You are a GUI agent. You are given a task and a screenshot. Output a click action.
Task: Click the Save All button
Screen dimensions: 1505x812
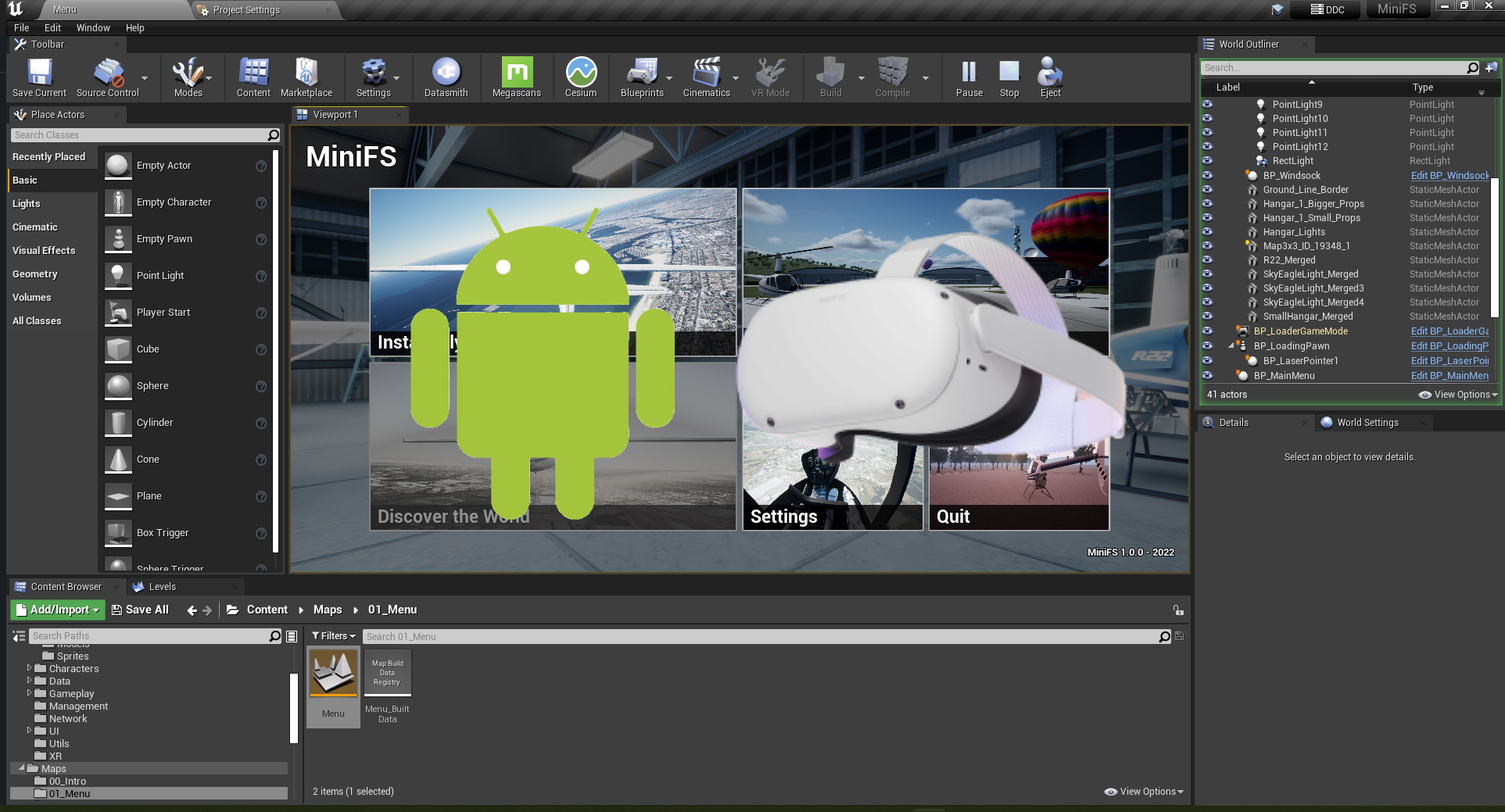pyautogui.click(x=140, y=610)
